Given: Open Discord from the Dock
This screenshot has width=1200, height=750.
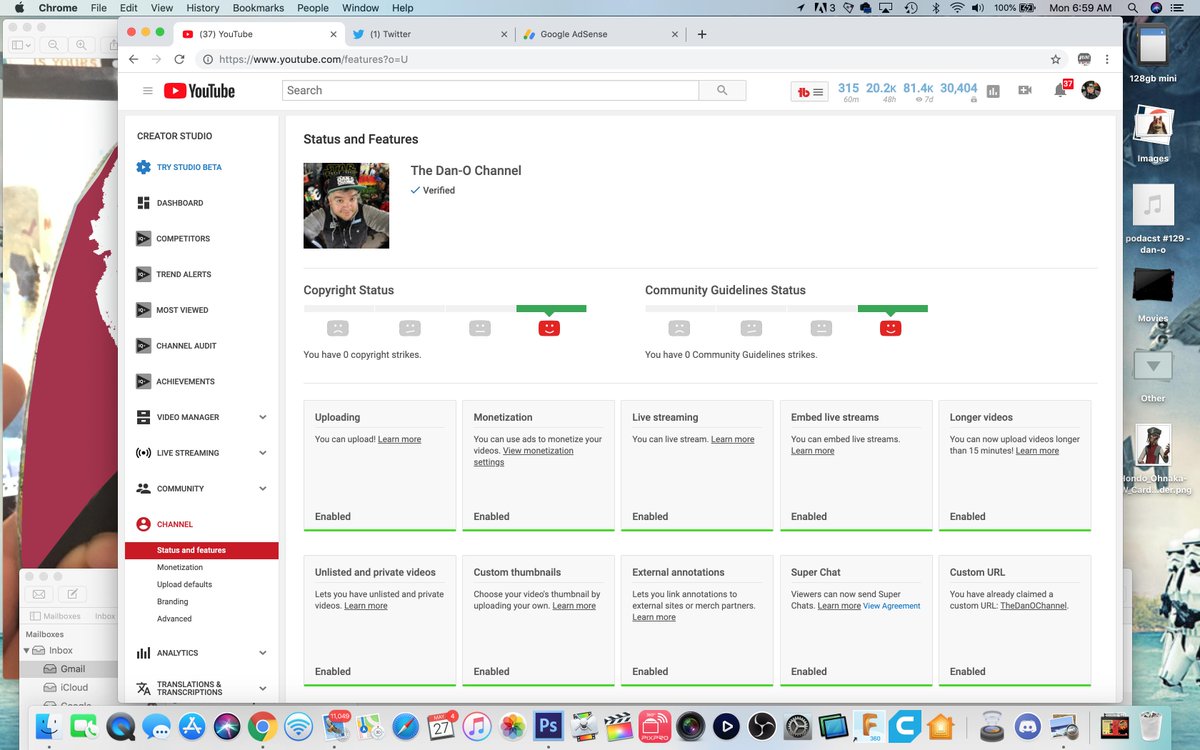Looking at the screenshot, I should 1027,726.
